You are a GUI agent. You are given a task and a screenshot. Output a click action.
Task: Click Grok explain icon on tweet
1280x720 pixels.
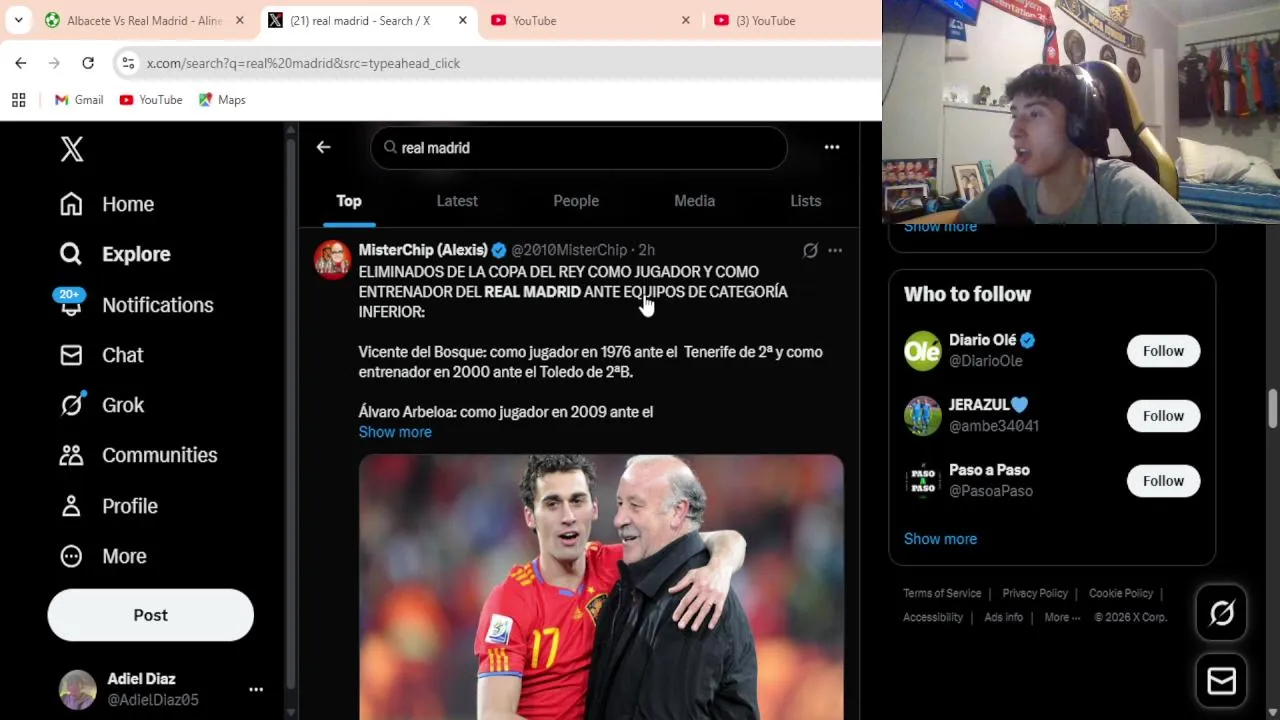pyautogui.click(x=810, y=250)
